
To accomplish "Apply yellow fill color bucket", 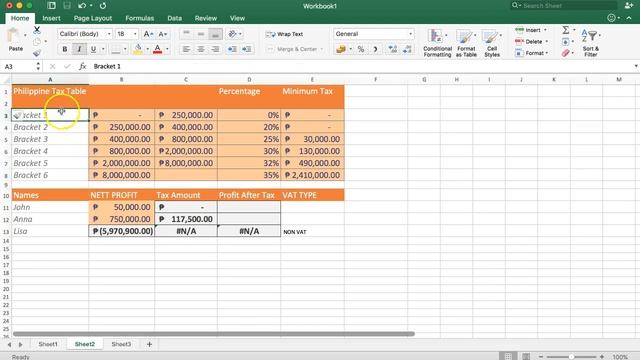I will pyautogui.click(x=138, y=49).
